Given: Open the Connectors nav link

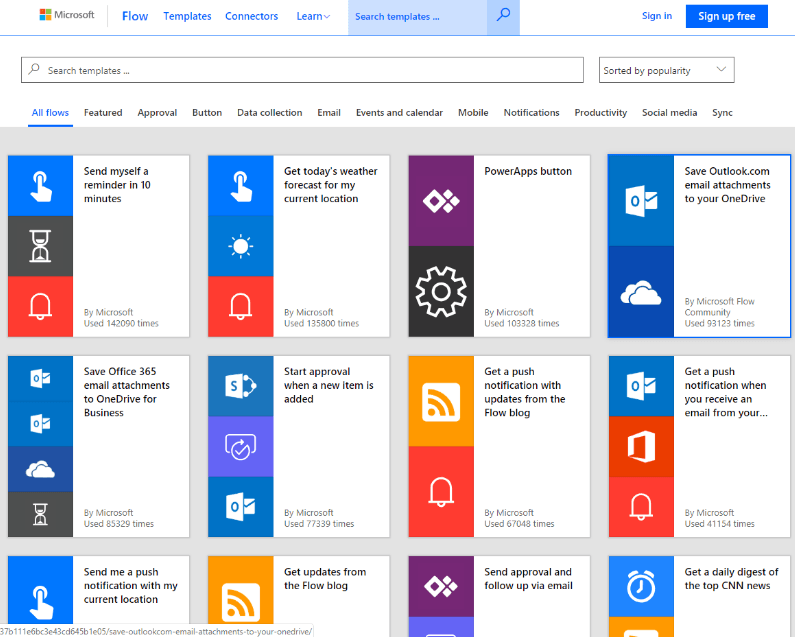Looking at the screenshot, I should point(251,16).
